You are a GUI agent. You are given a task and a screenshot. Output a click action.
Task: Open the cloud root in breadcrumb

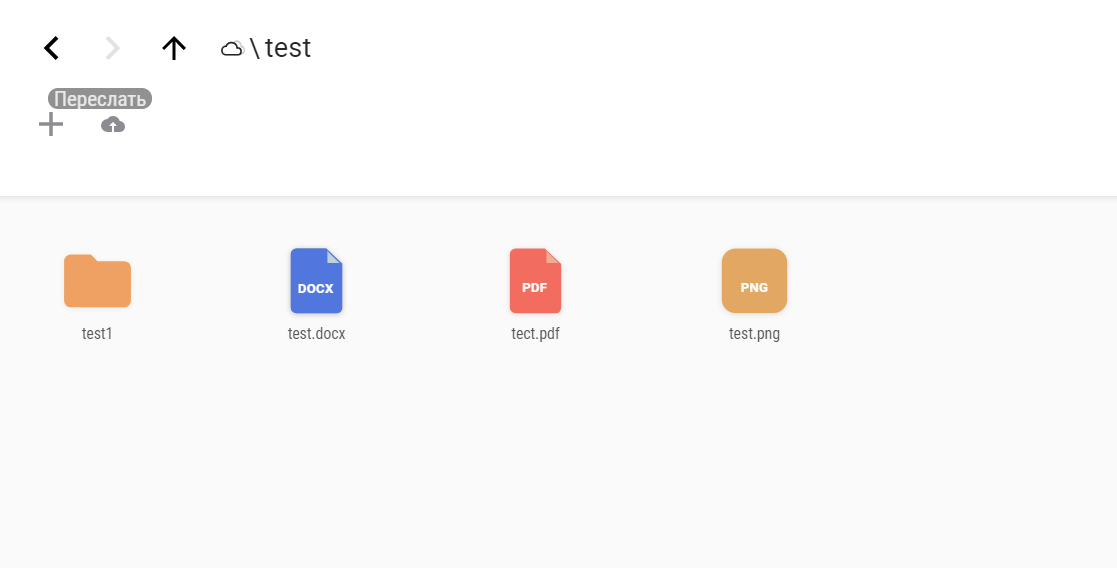click(232, 48)
